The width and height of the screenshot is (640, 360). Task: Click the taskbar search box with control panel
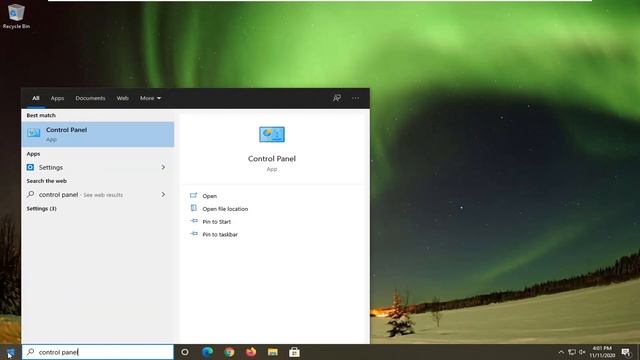click(x=98, y=352)
